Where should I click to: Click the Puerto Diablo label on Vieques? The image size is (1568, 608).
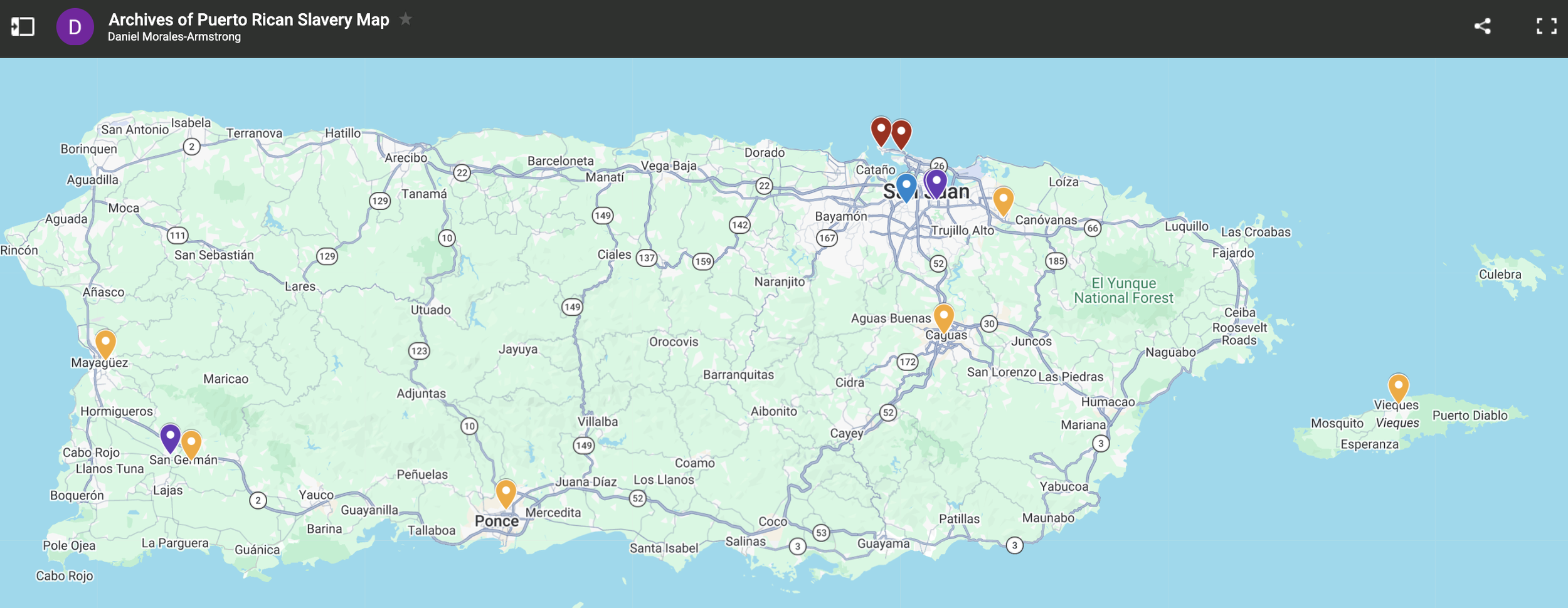[1470, 416]
